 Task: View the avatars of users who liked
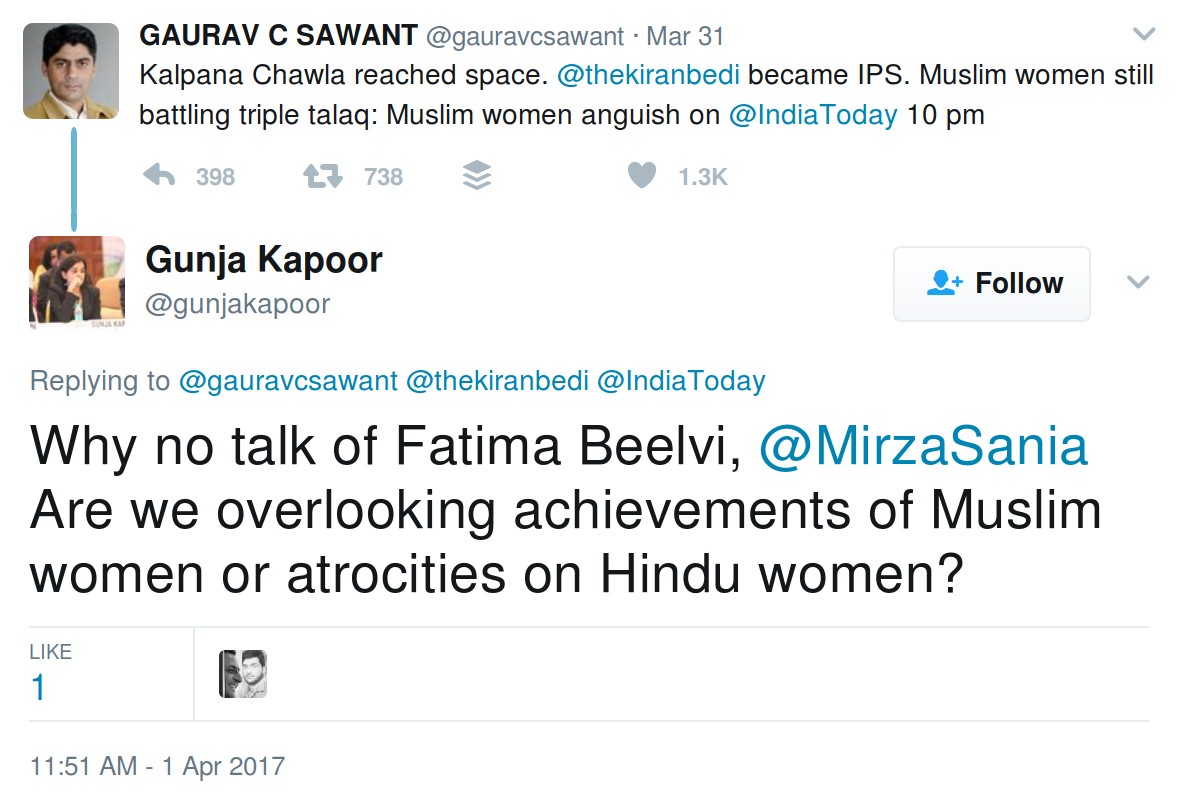[243, 674]
